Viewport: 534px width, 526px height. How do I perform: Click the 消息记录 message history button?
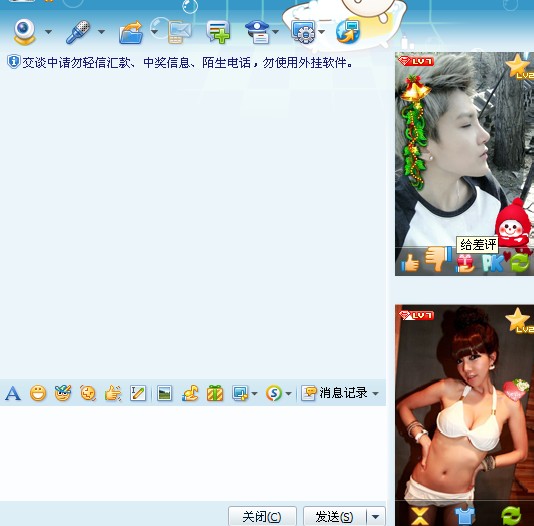pyautogui.click(x=334, y=393)
